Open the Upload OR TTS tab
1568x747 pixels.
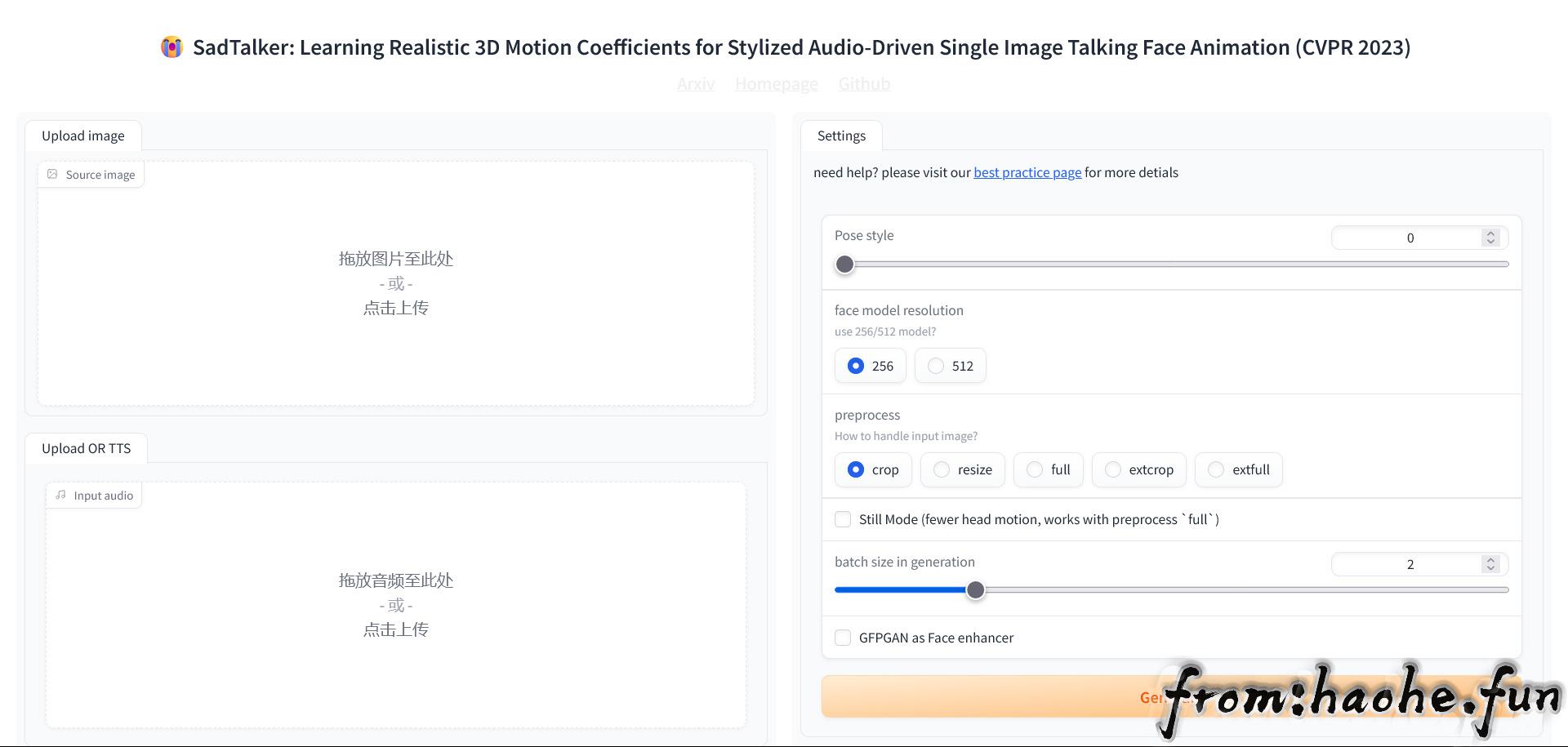click(86, 448)
